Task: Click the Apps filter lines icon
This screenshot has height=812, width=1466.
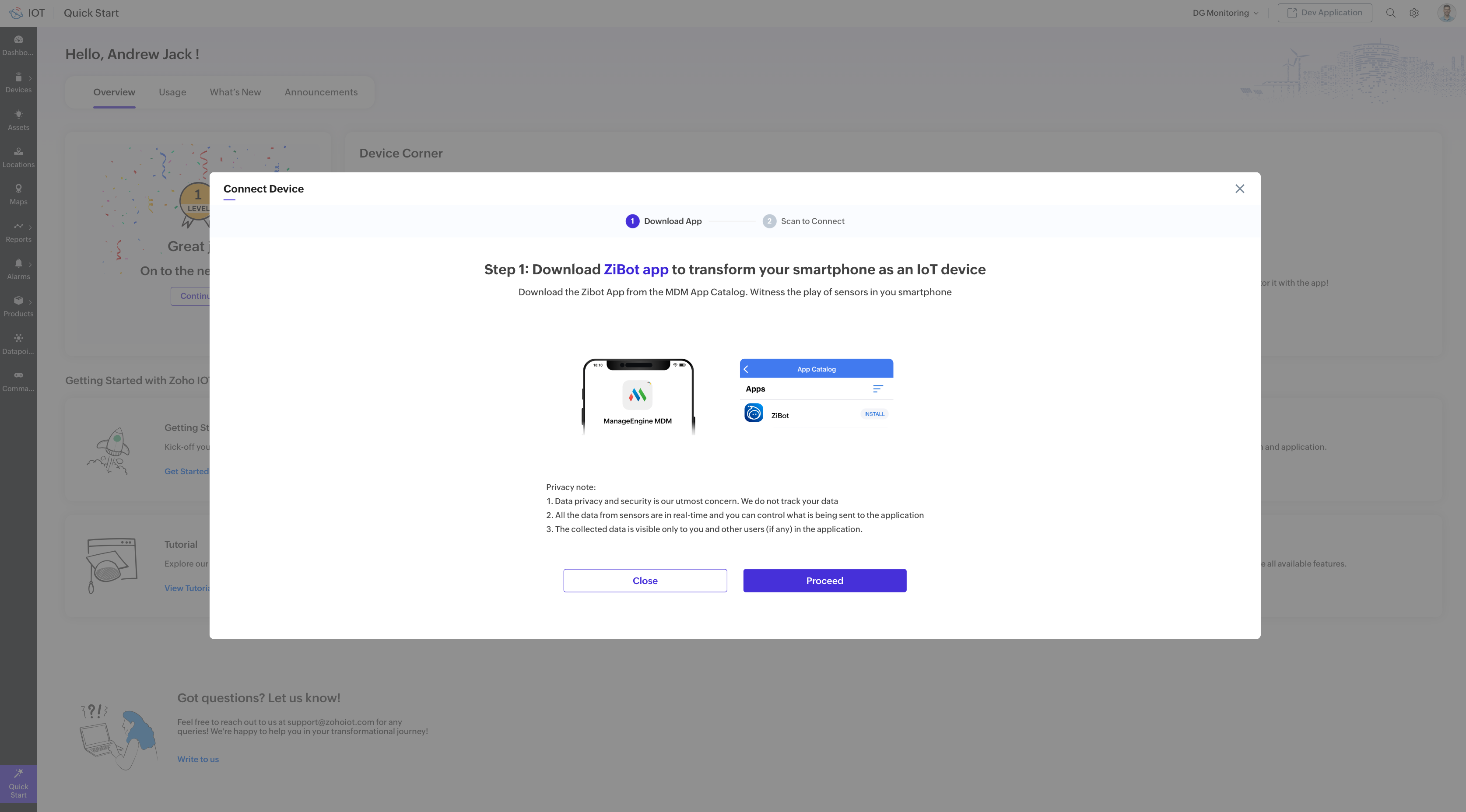Action: (877, 388)
